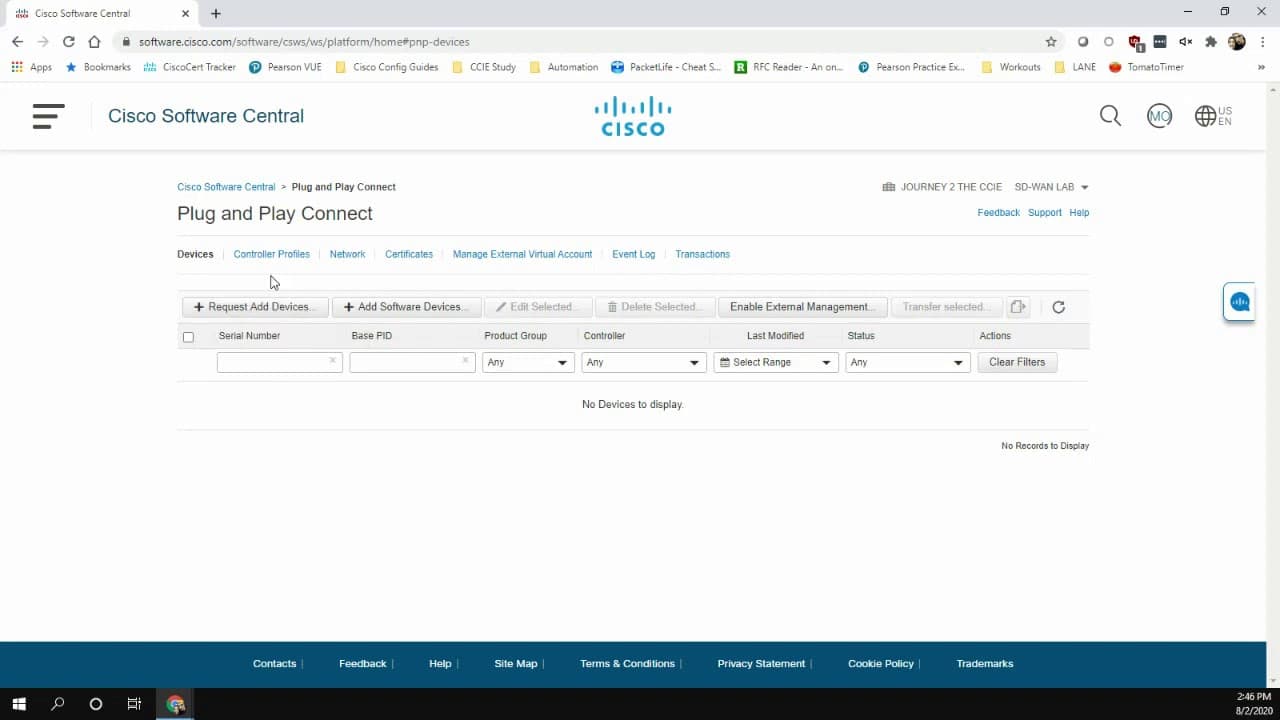Switch to the Event Log tab
Screen dimensions: 1280x720
[634, 254]
